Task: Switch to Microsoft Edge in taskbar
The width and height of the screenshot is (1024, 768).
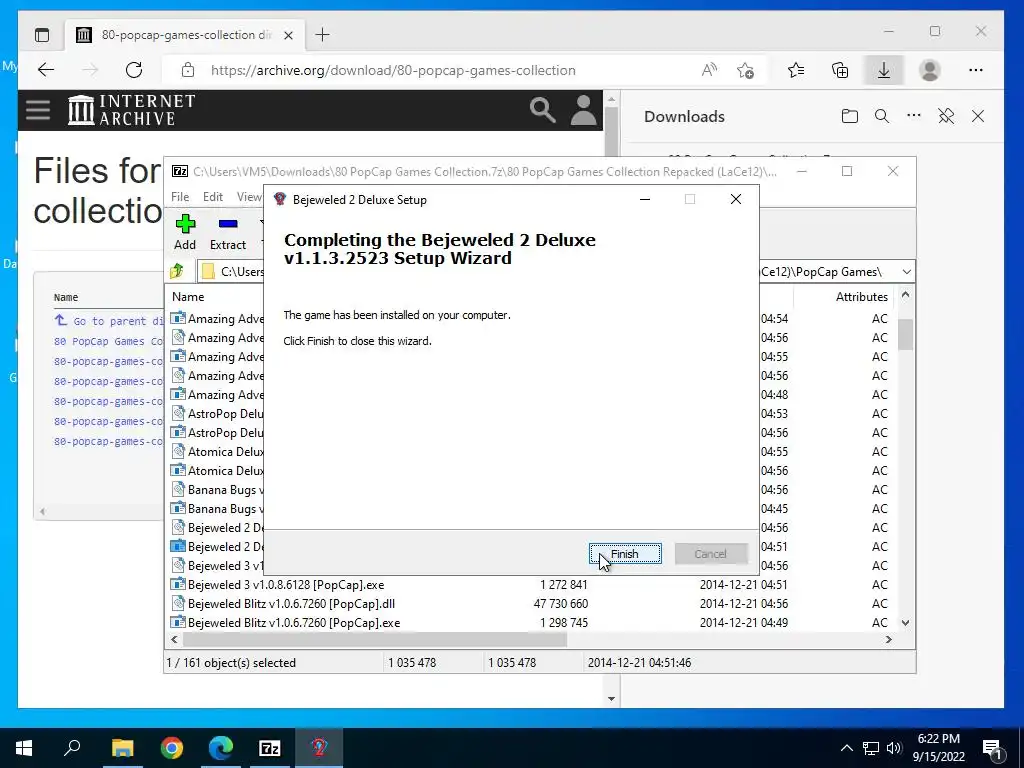Action: point(221,748)
